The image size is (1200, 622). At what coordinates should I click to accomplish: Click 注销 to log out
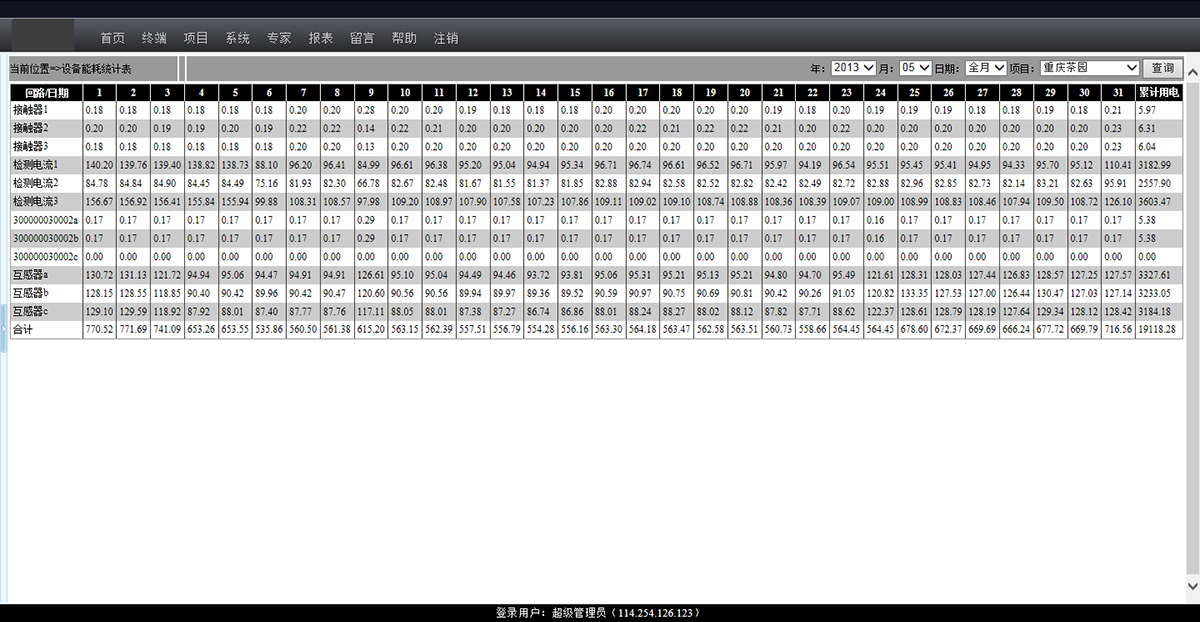446,38
